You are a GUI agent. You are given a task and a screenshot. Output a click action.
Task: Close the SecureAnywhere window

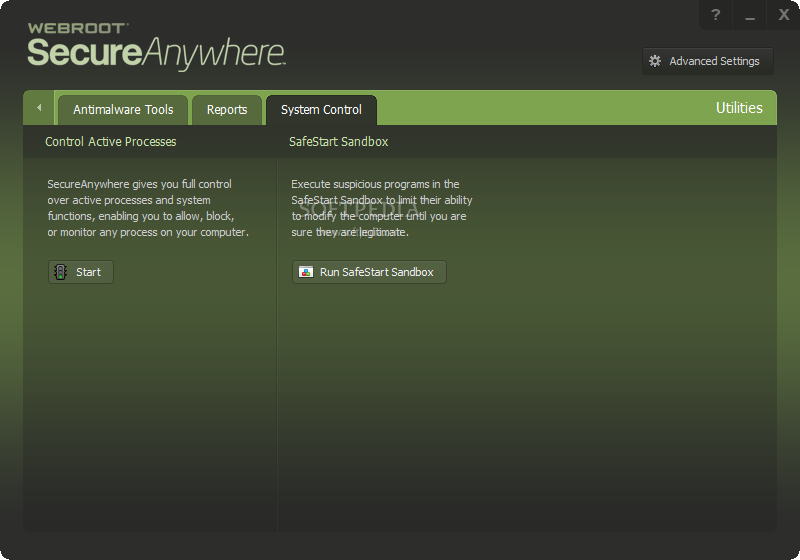coord(784,15)
